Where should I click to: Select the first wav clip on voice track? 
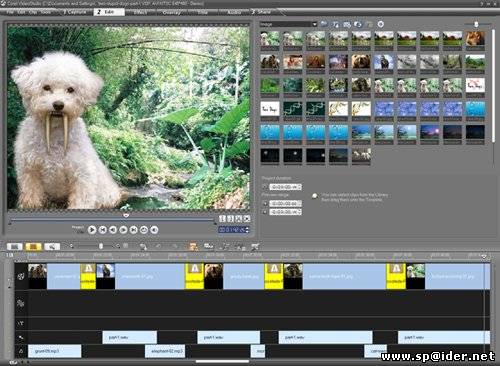pos(129,337)
